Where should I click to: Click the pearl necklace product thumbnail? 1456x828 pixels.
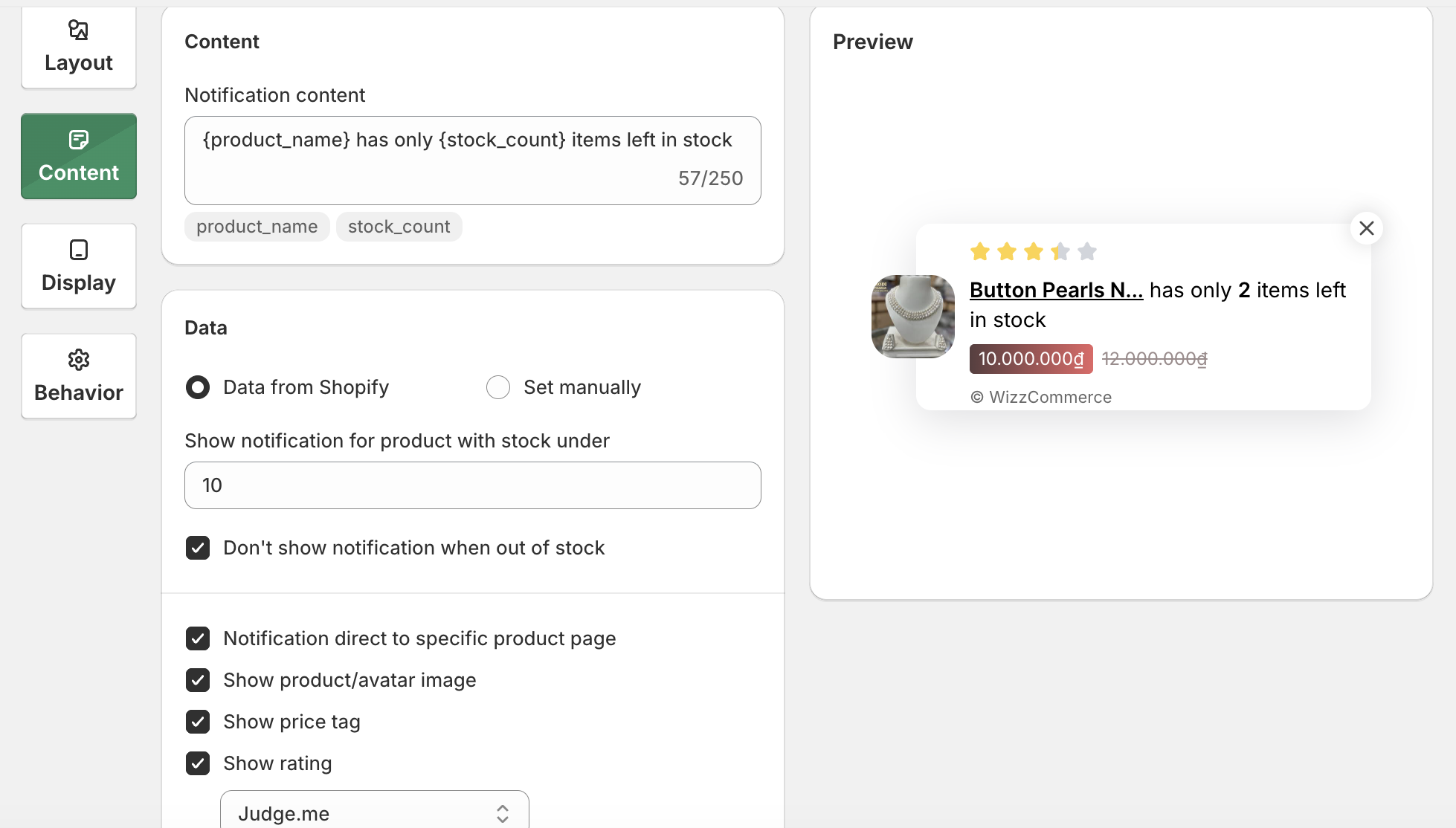912,317
